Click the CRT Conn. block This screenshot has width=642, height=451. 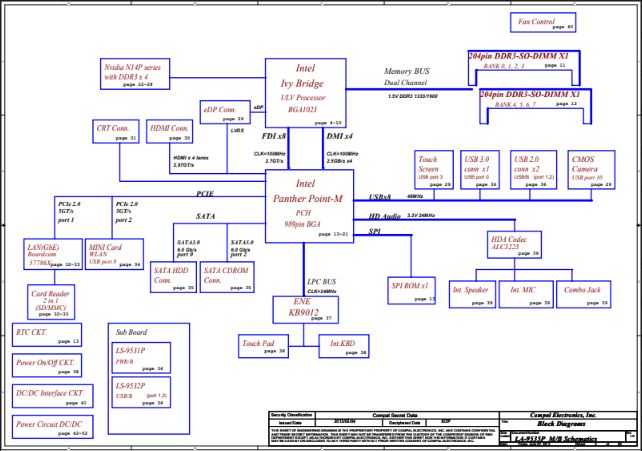click(116, 131)
